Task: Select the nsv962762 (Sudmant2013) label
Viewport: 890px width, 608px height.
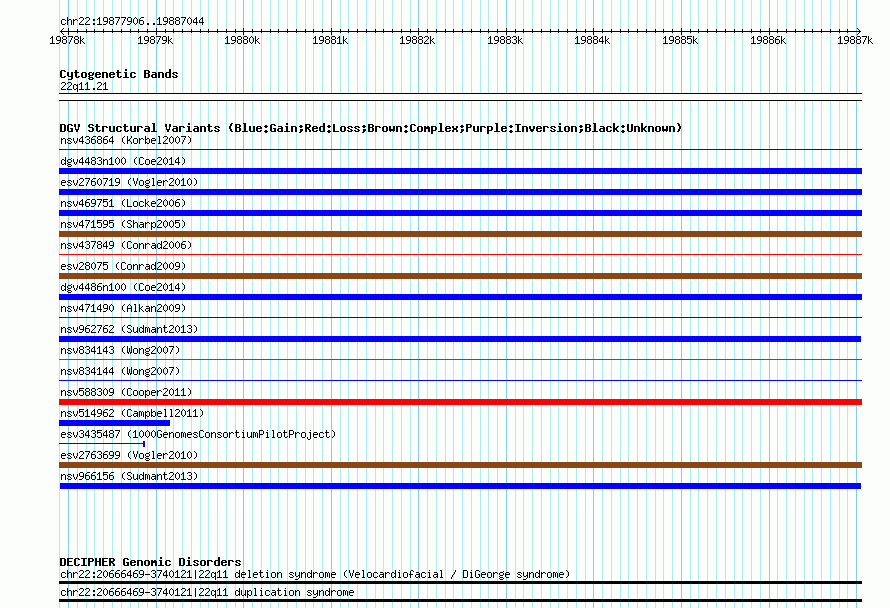Action: tap(129, 329)
